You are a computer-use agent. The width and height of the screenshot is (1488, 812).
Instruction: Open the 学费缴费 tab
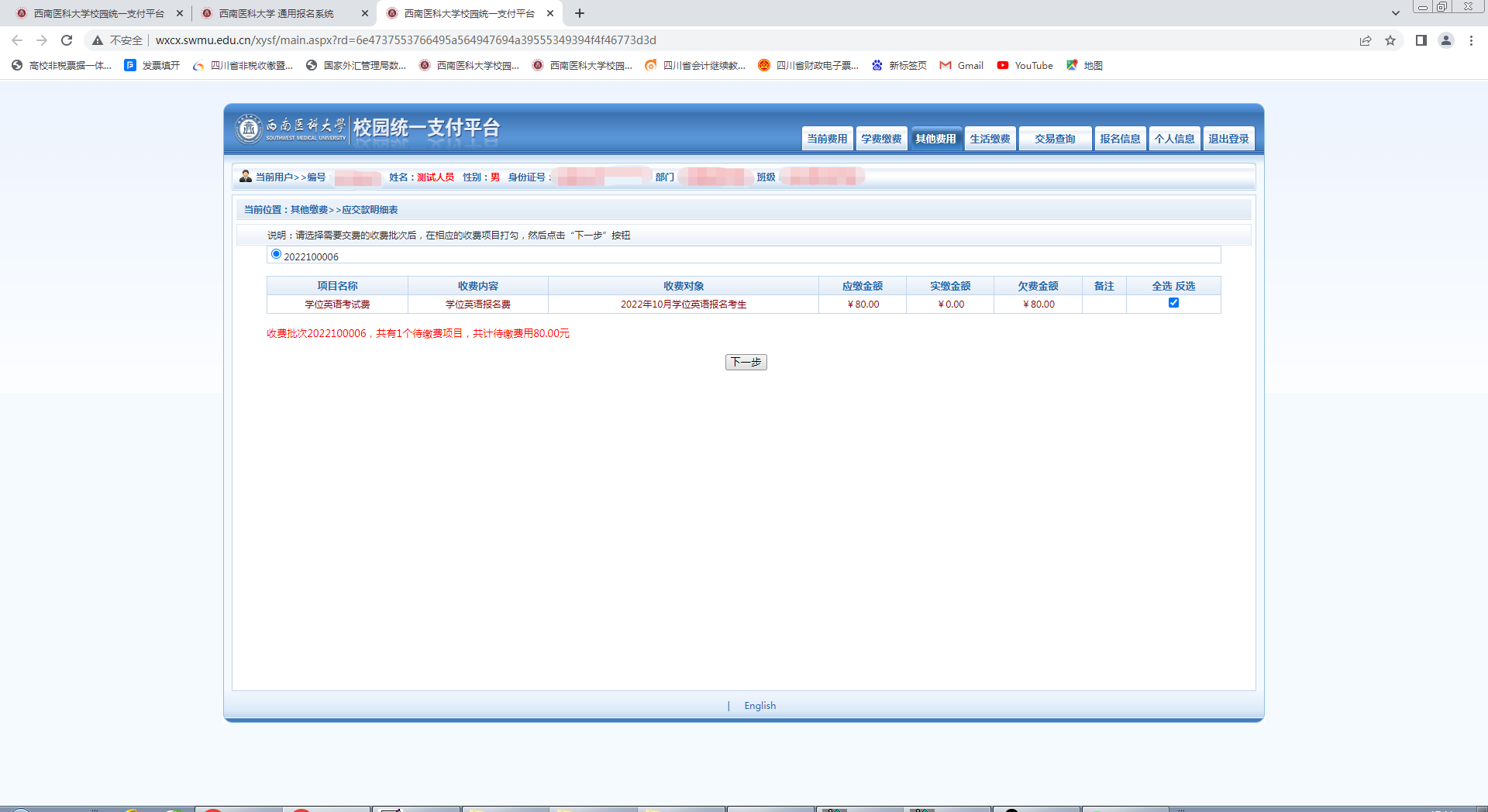[881, 139]
